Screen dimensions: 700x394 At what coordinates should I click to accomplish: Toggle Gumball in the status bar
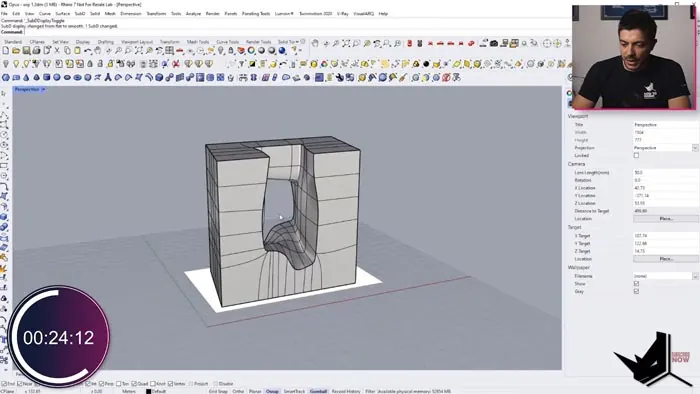(318, 391)
